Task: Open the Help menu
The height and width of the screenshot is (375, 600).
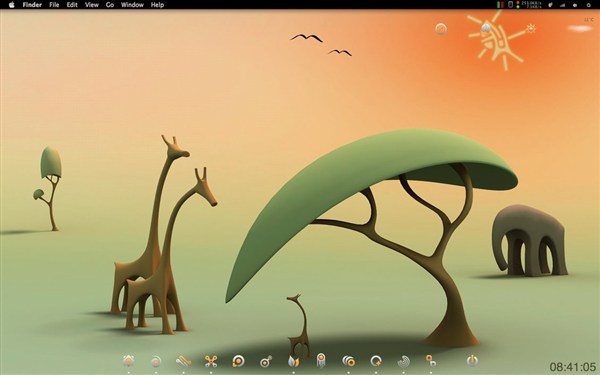Action: point(157,5)
